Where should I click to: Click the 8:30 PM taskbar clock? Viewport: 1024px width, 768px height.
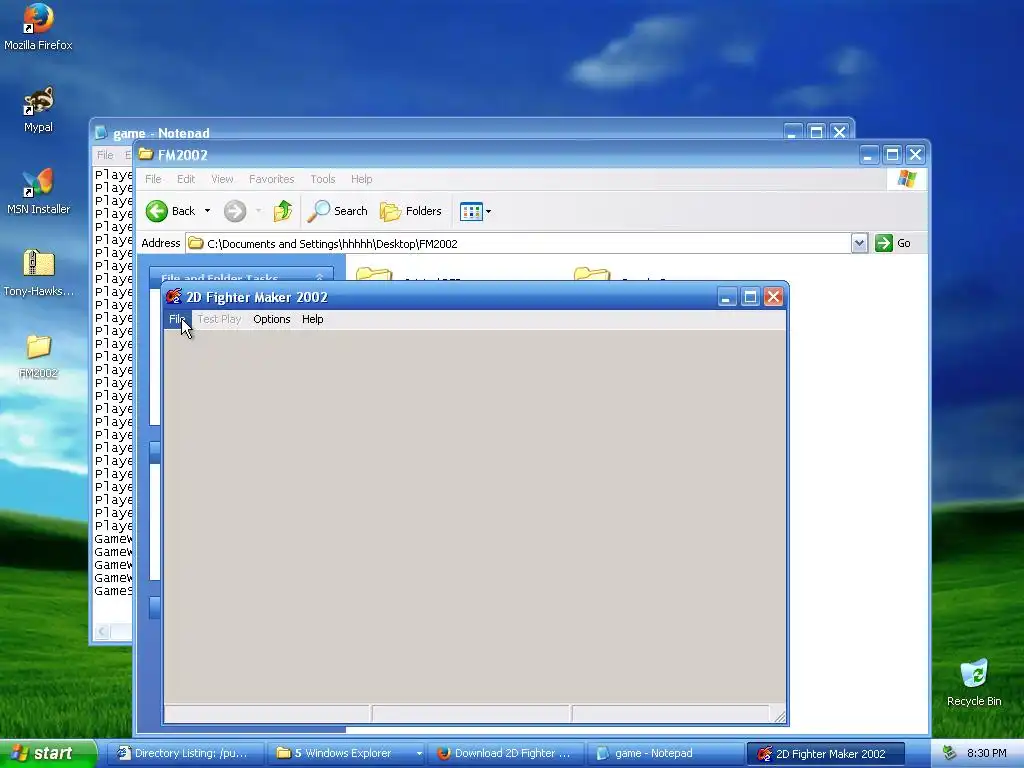(x=986, y=754)
